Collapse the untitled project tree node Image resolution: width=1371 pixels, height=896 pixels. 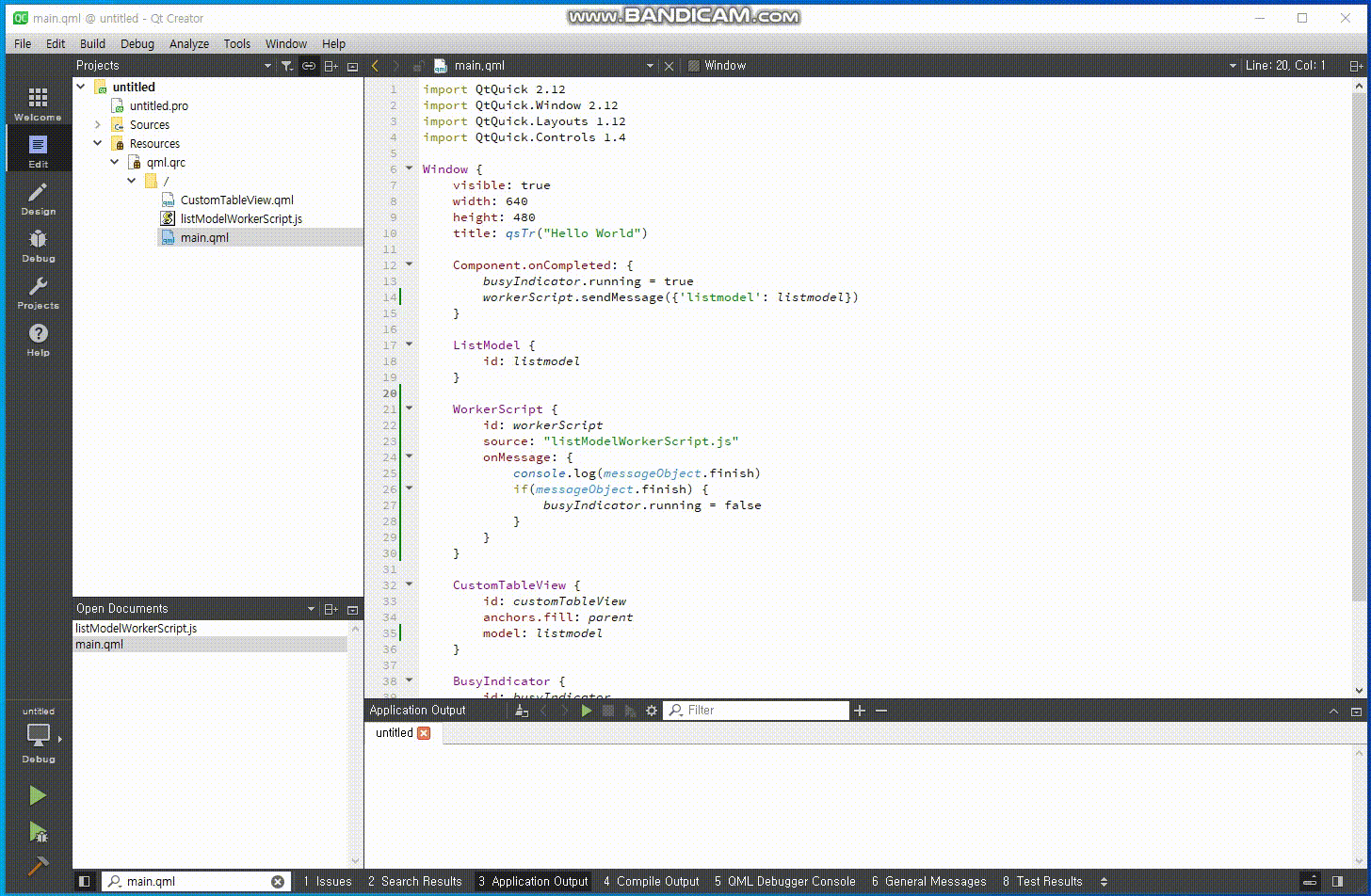(81, 87)
